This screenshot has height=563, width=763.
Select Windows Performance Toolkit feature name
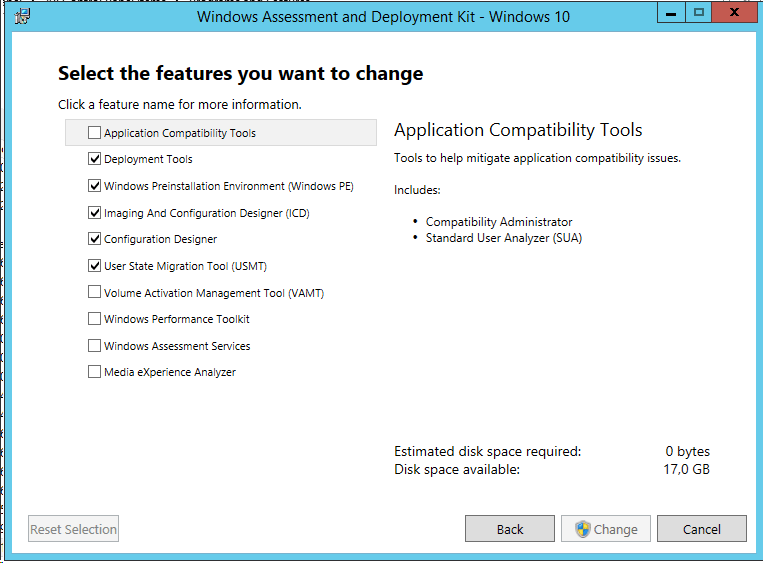(177, 319)
